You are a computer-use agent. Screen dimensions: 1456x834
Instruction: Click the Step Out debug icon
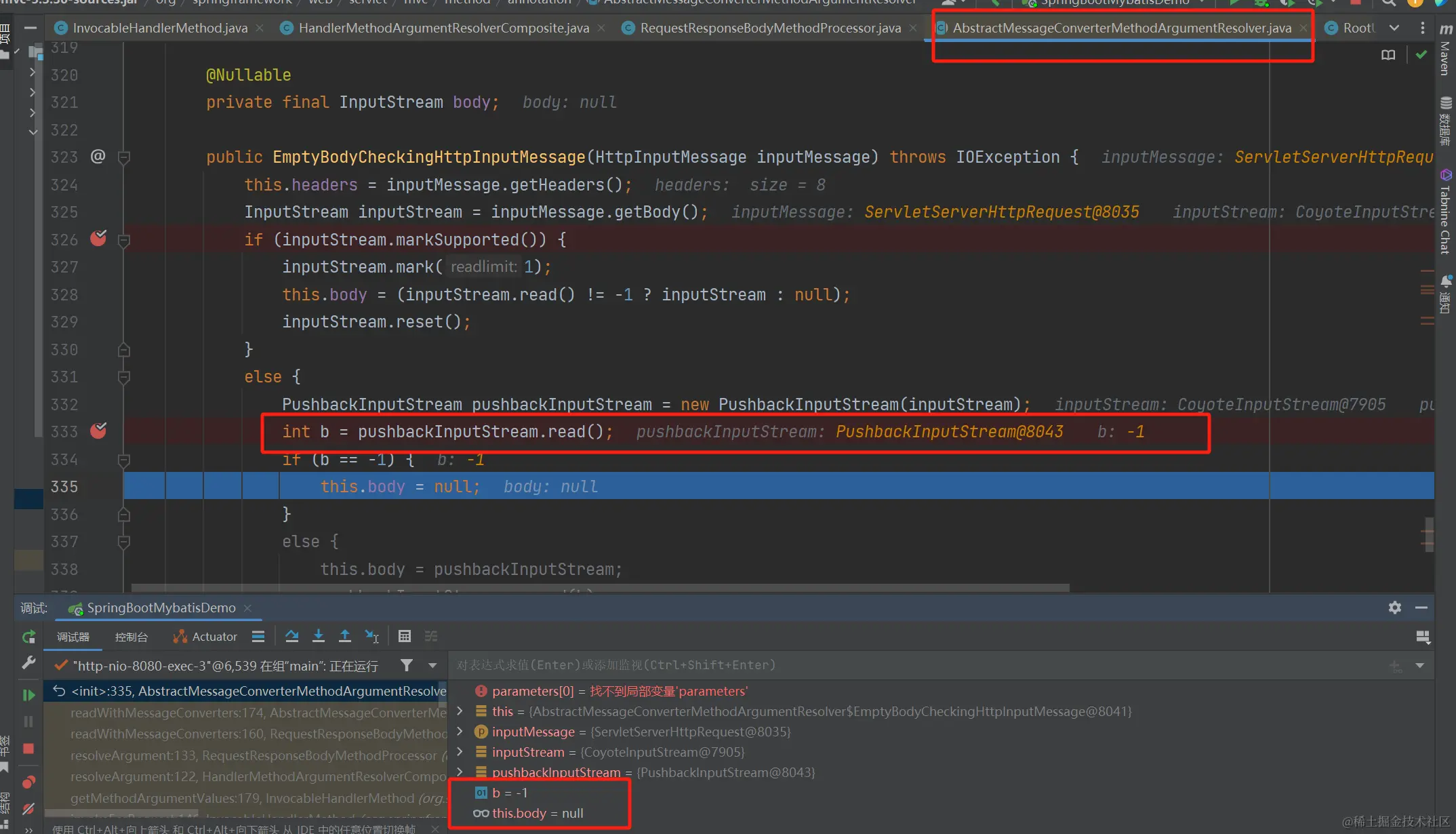pyautogui.click(x=344, y=636)
